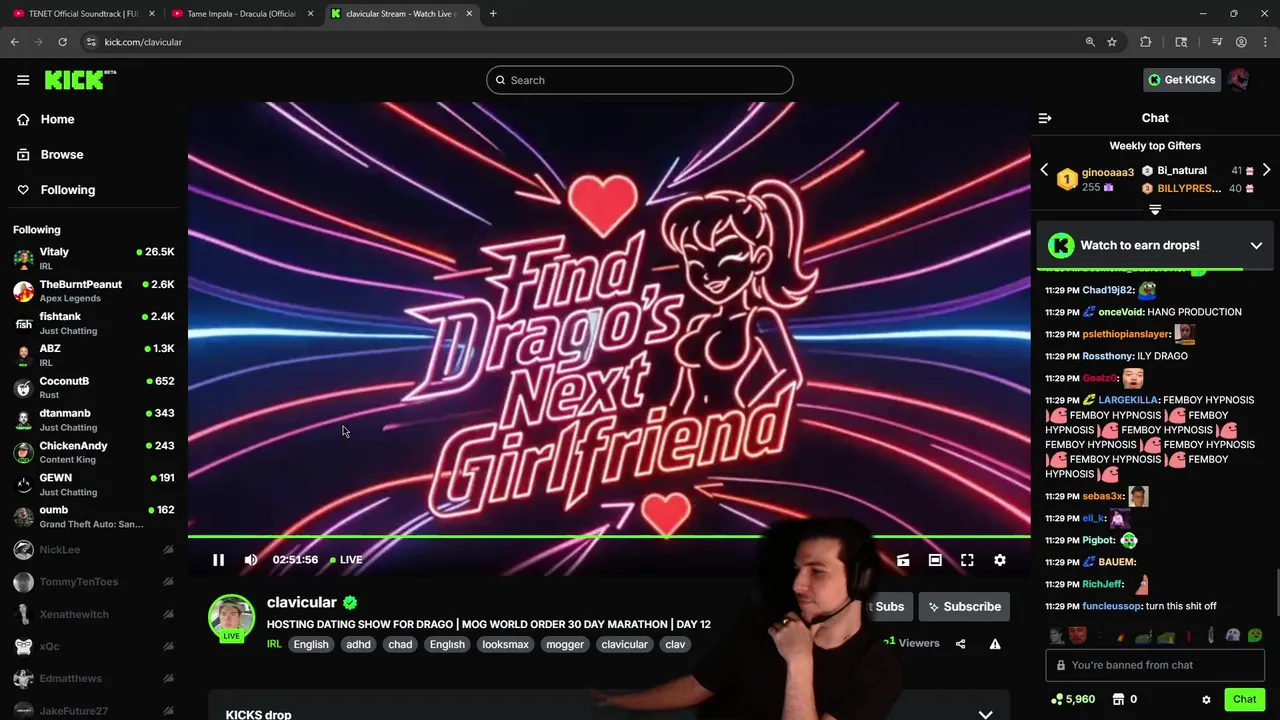
Task: Send message with Chat button
Action: (x=1244, y=700)
